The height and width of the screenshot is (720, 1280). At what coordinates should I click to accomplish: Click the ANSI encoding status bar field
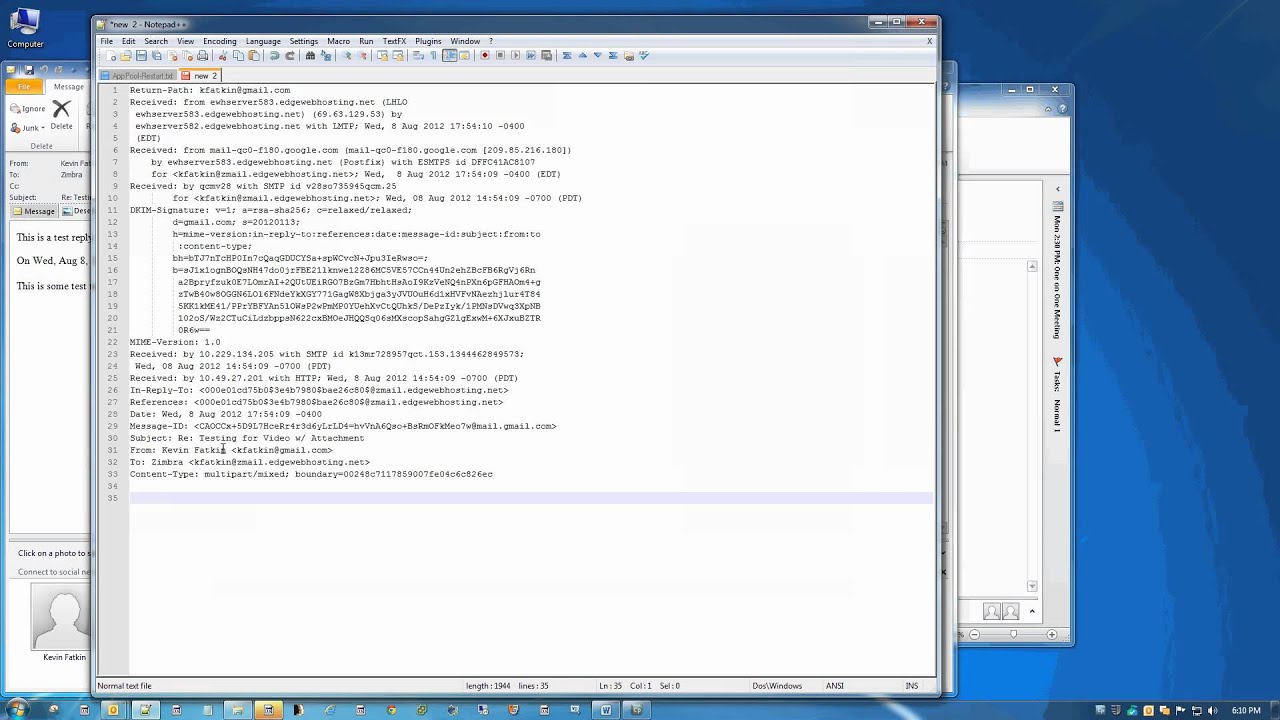pos(834,686)
